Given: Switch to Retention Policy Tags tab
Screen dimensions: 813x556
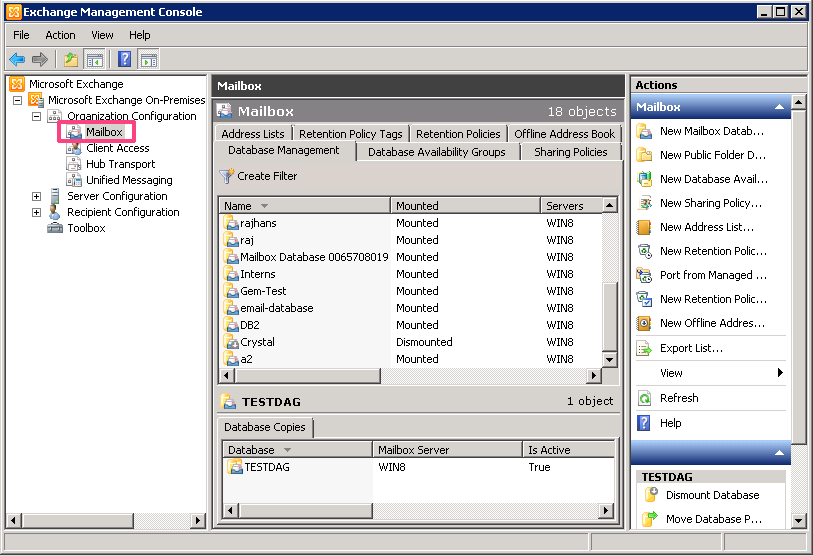Looking at the screenshot, I should pos(351,134).
